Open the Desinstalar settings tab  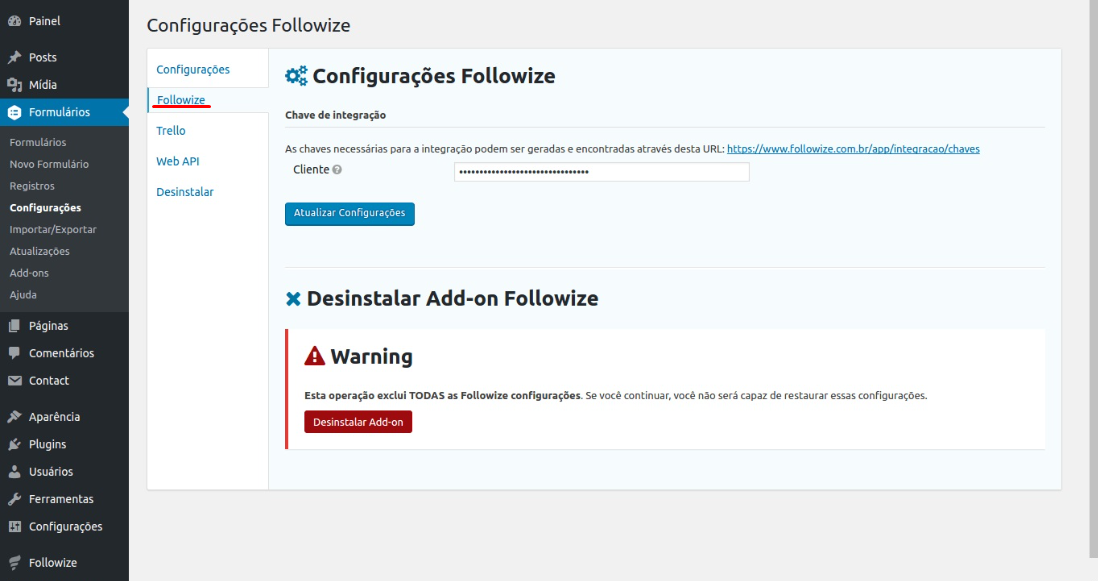(x=185, y=192)
